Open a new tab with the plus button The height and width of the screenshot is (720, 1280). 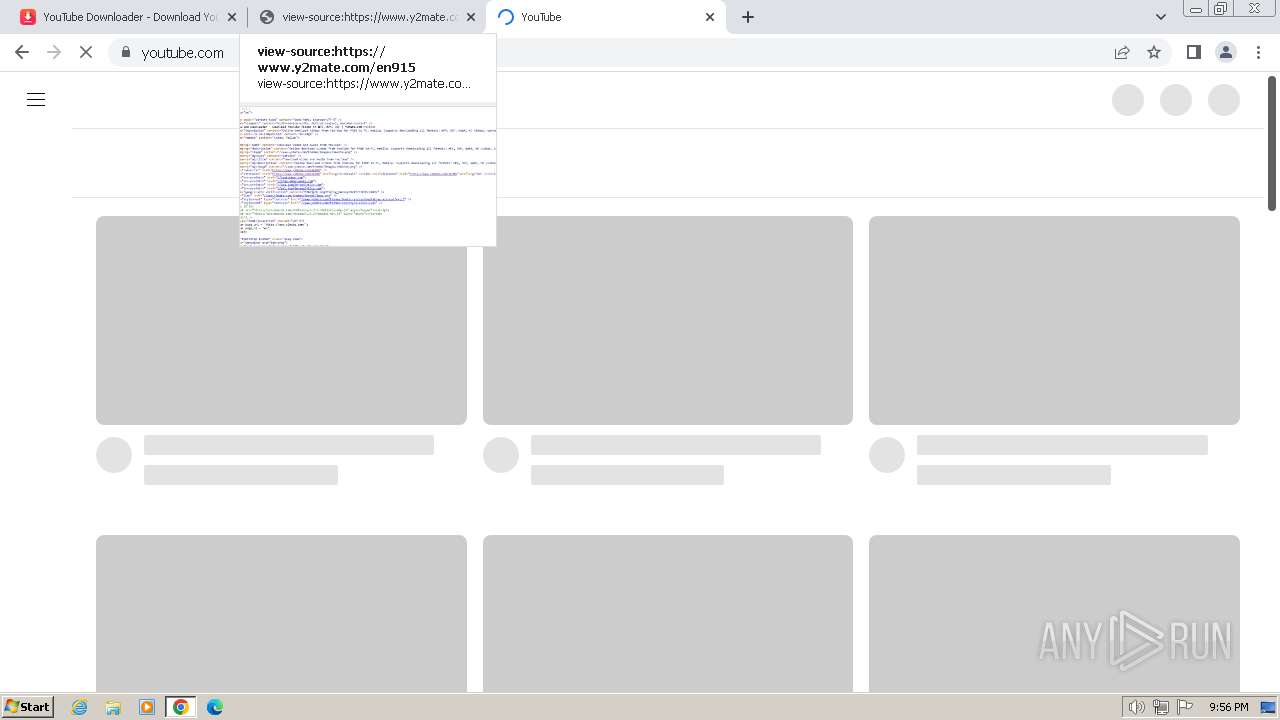click(748, 17)
